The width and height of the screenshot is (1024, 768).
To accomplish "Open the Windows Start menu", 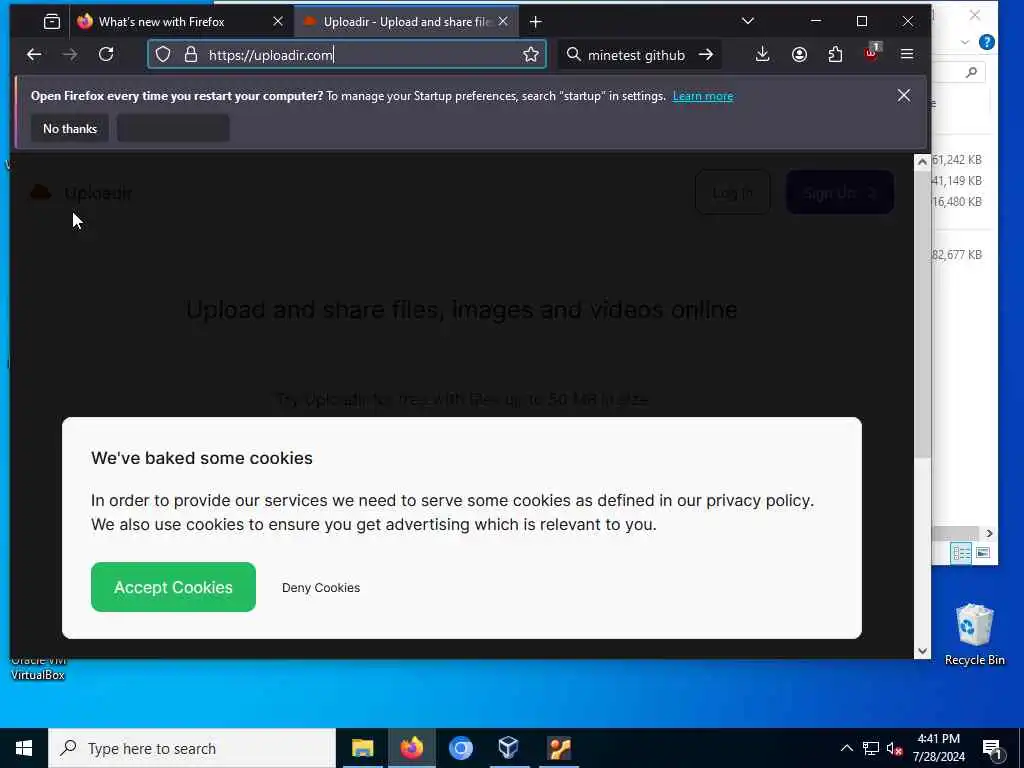I will pos(24,748).
